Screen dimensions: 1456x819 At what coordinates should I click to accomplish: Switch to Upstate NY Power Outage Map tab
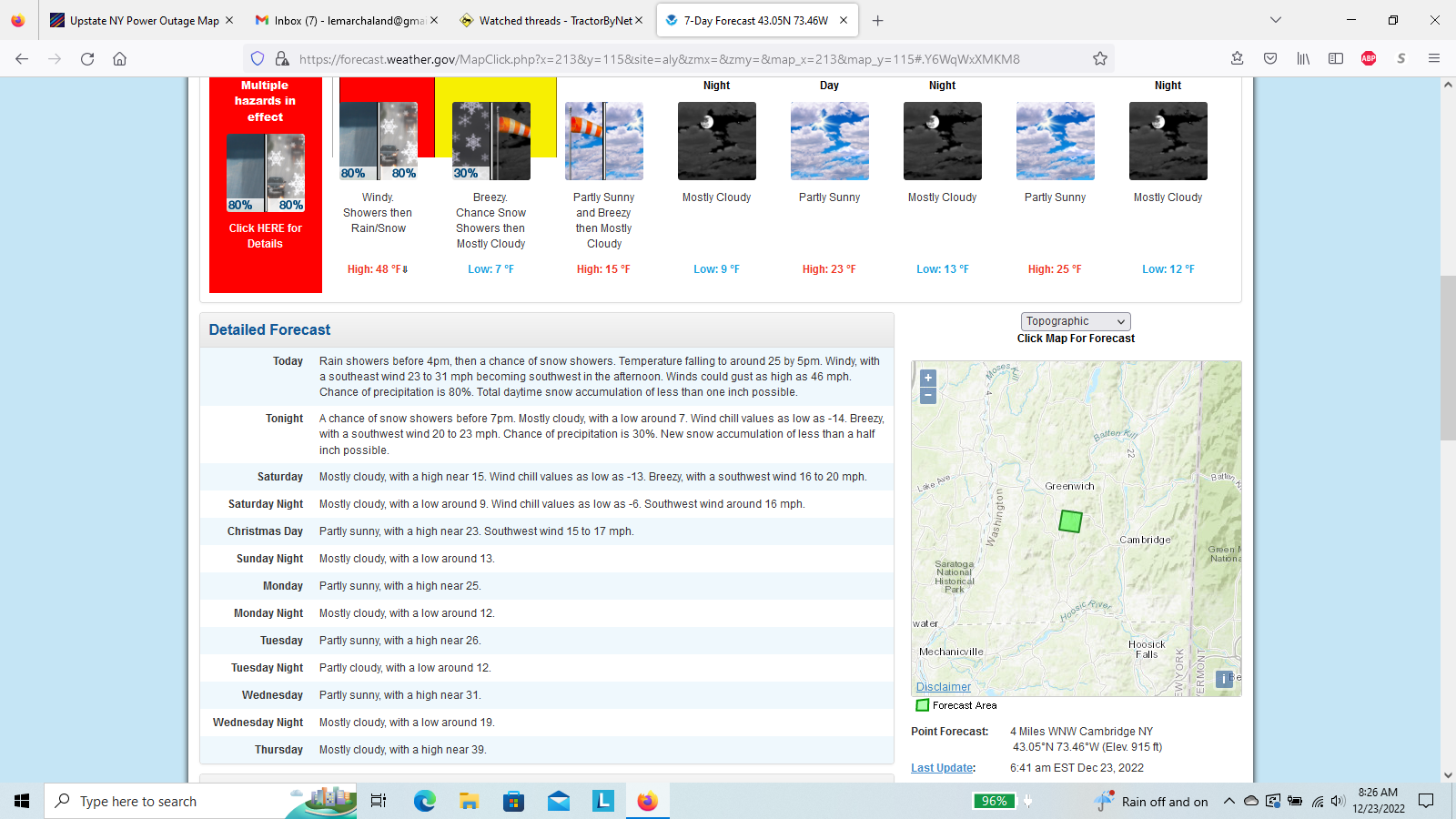[135, 20]
